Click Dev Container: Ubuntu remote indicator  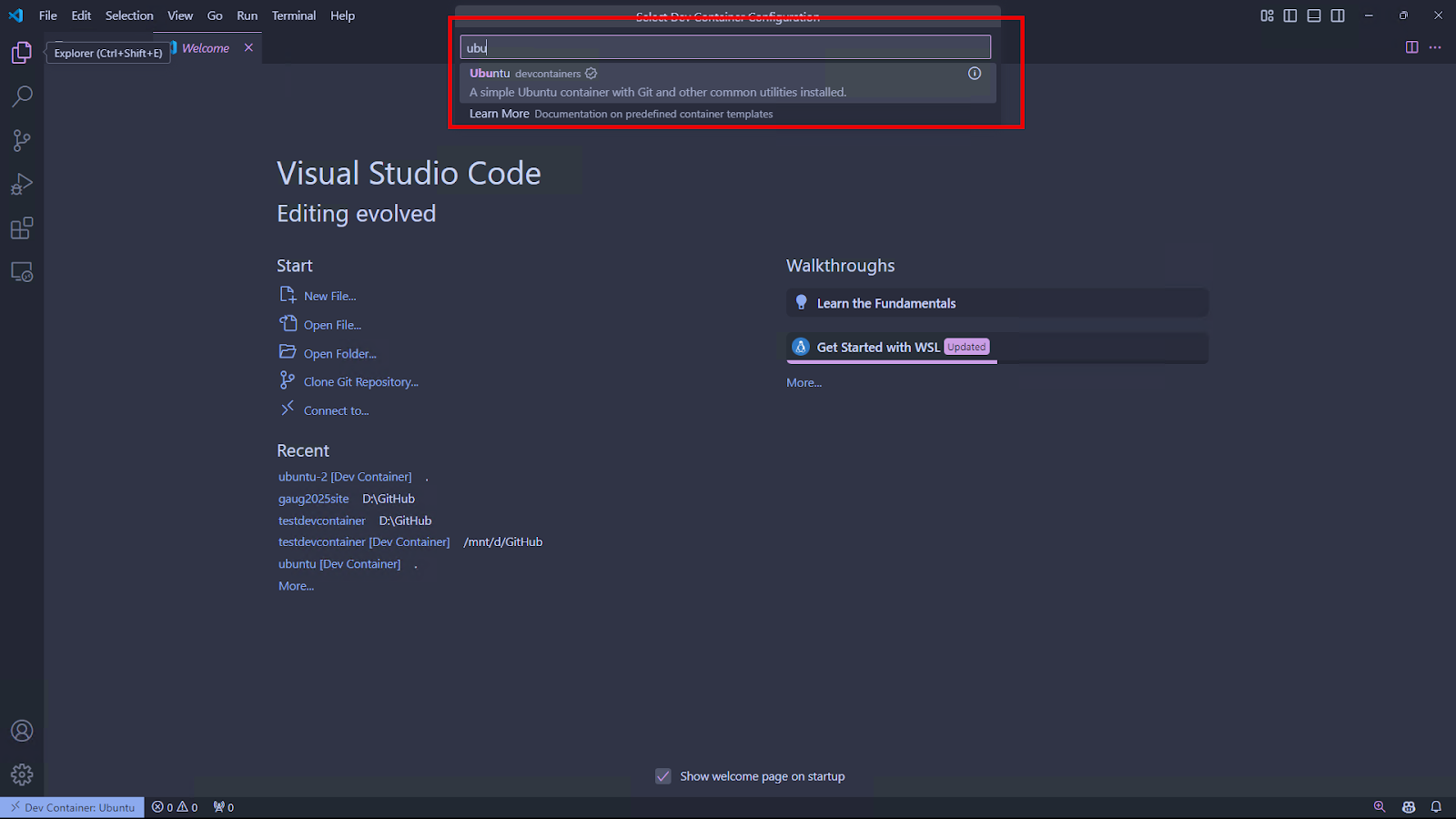72,807
